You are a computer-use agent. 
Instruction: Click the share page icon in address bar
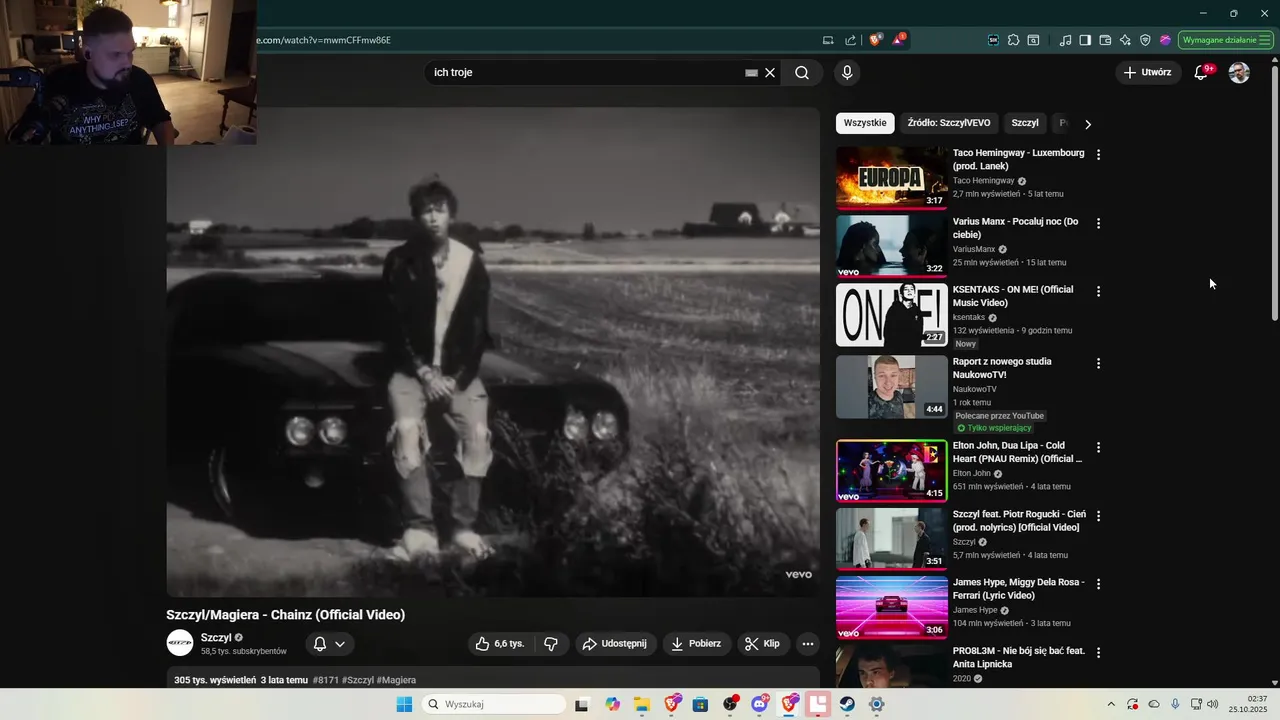(850, 40)
